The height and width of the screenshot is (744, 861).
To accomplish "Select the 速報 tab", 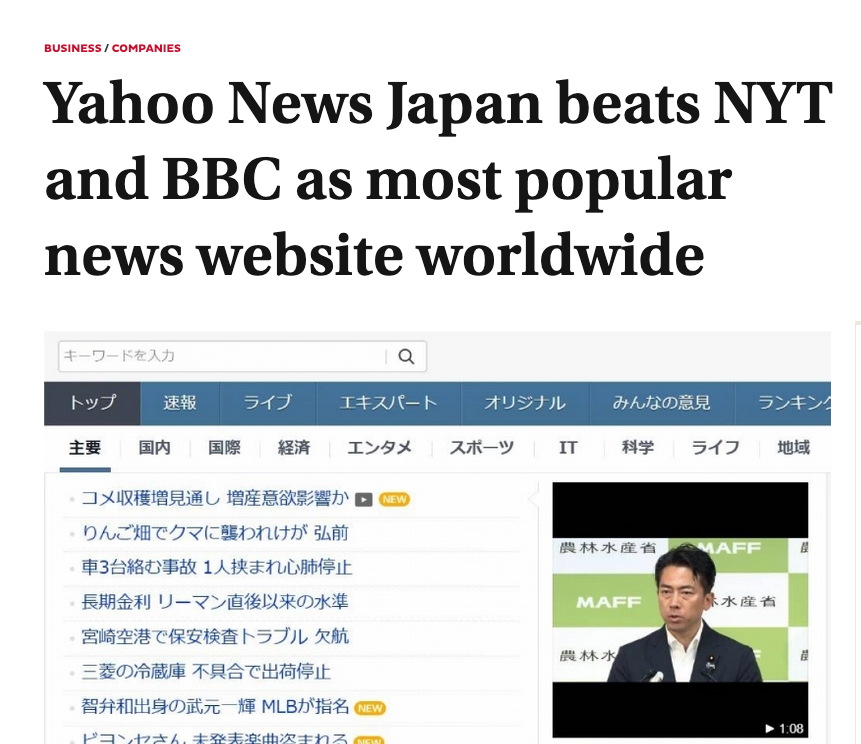I will pos(180,403).
